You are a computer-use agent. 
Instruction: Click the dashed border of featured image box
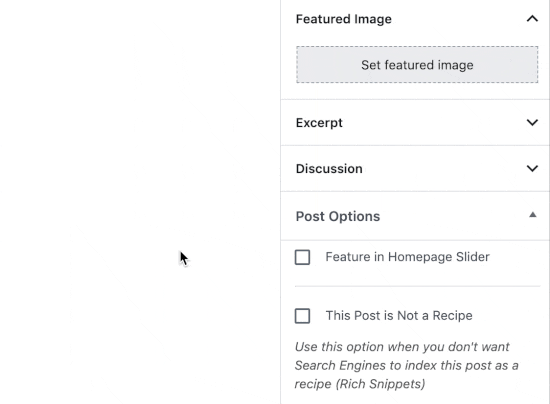click(417, 47)
